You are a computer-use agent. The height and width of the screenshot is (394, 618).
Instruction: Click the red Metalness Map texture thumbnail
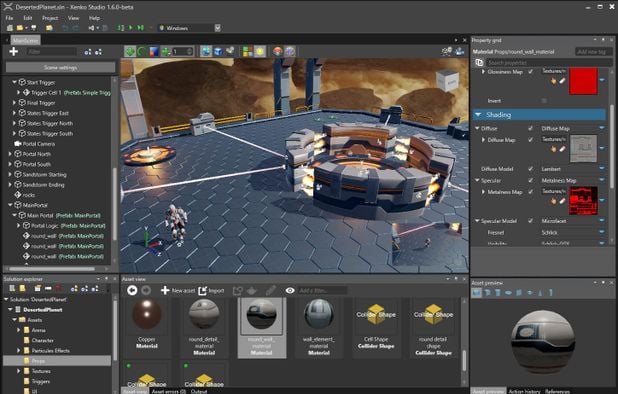coord(583,201)
